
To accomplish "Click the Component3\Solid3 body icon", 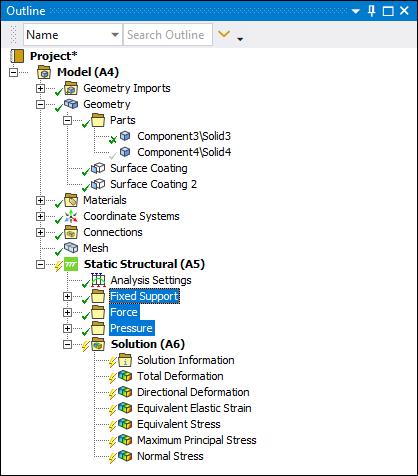I will point(125,136).
